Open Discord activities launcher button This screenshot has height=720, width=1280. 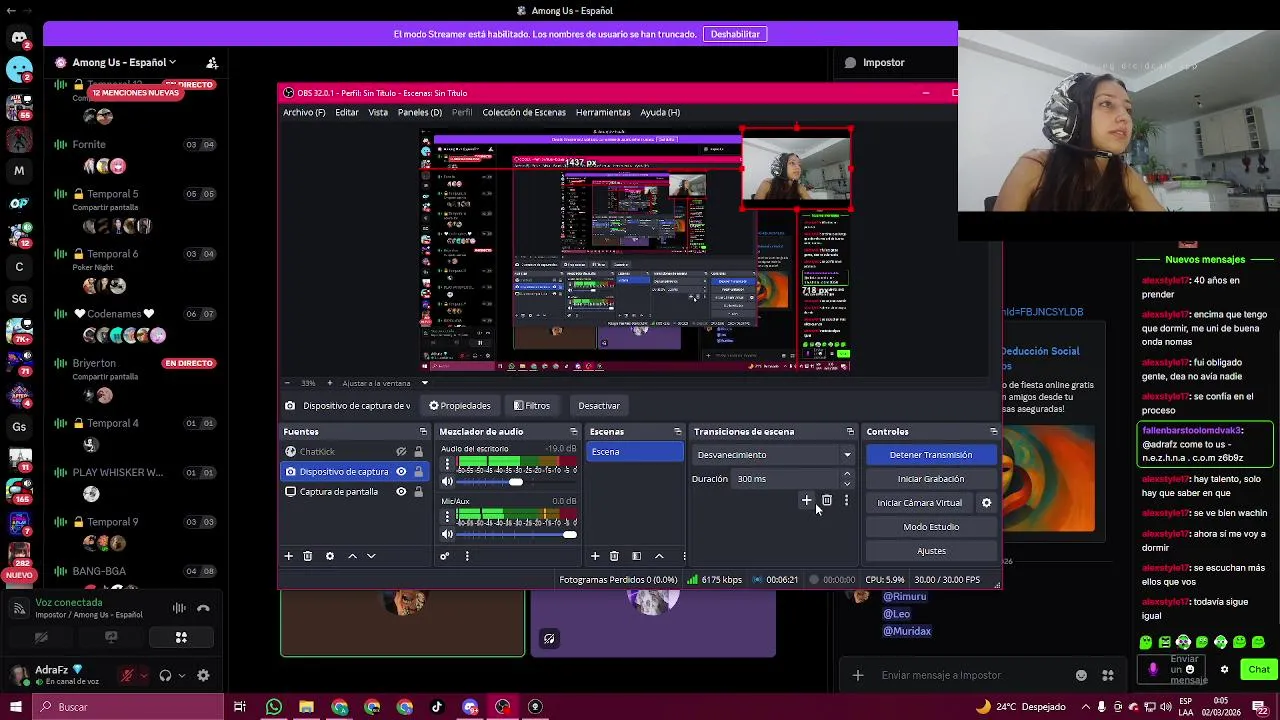(181, 637)
